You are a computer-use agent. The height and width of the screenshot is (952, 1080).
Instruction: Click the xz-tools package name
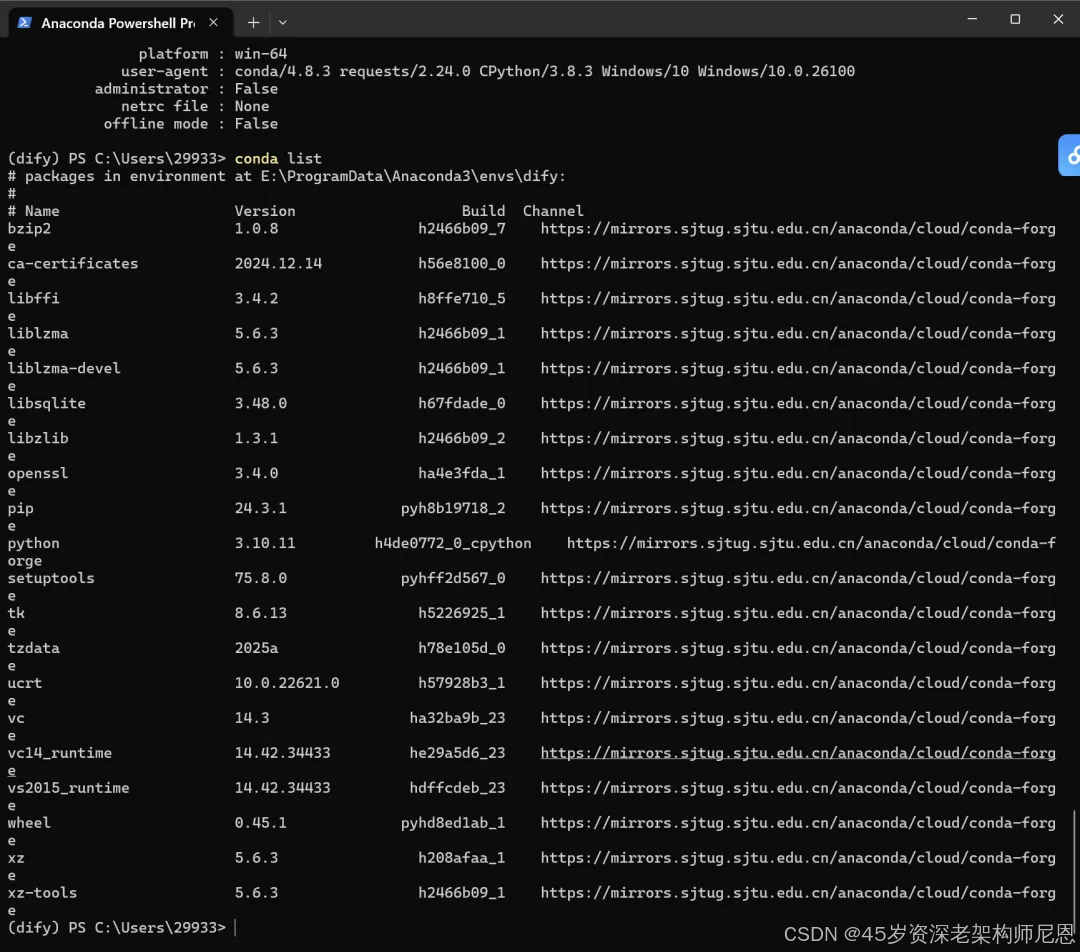[42, 893]
